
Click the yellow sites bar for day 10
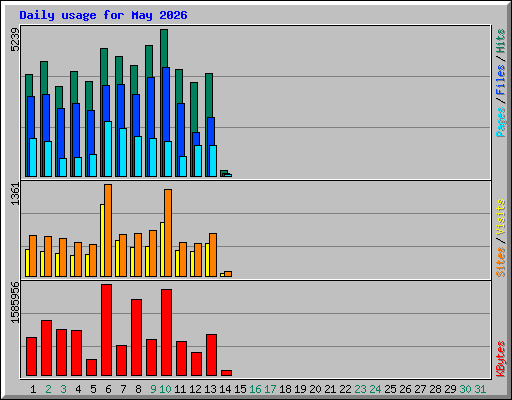pos(162,249)
